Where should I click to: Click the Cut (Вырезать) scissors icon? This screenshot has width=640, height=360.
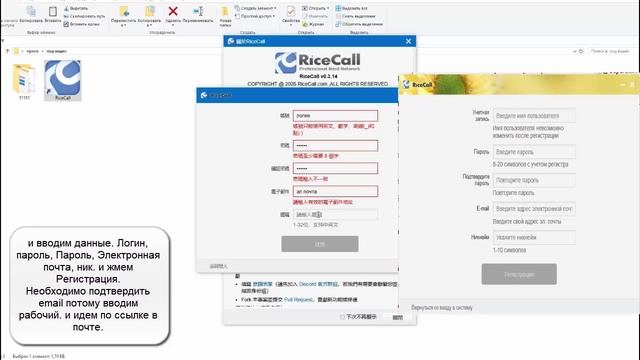click(x=66, y=8)
